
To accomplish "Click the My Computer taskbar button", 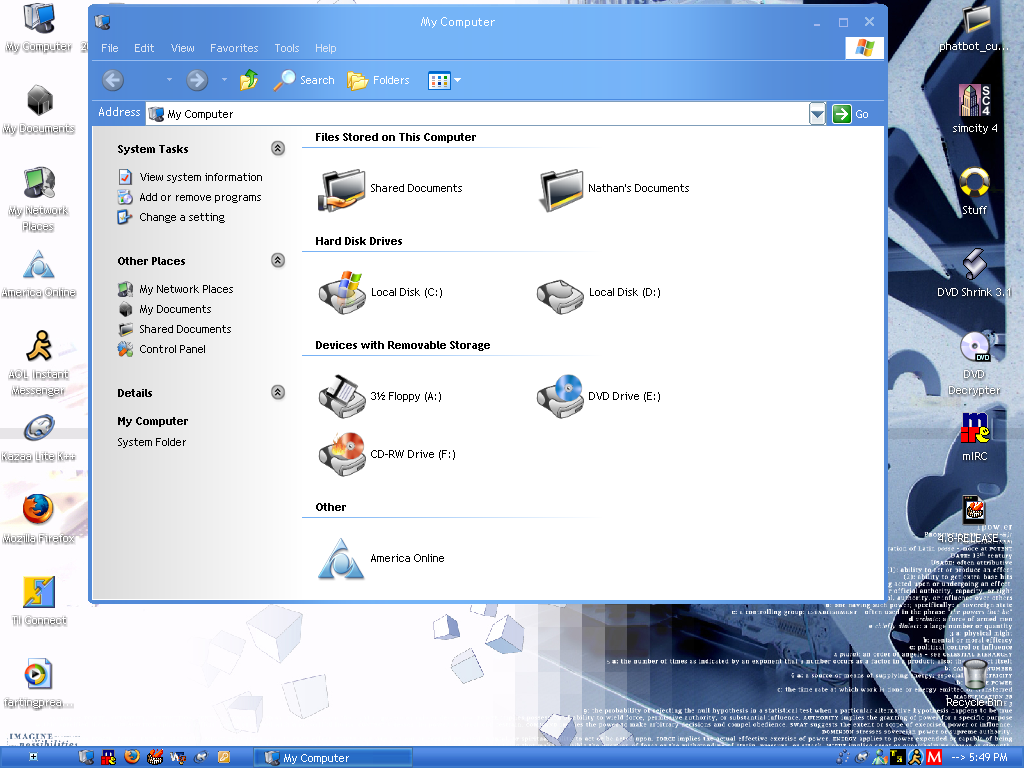I will point(332,758).
